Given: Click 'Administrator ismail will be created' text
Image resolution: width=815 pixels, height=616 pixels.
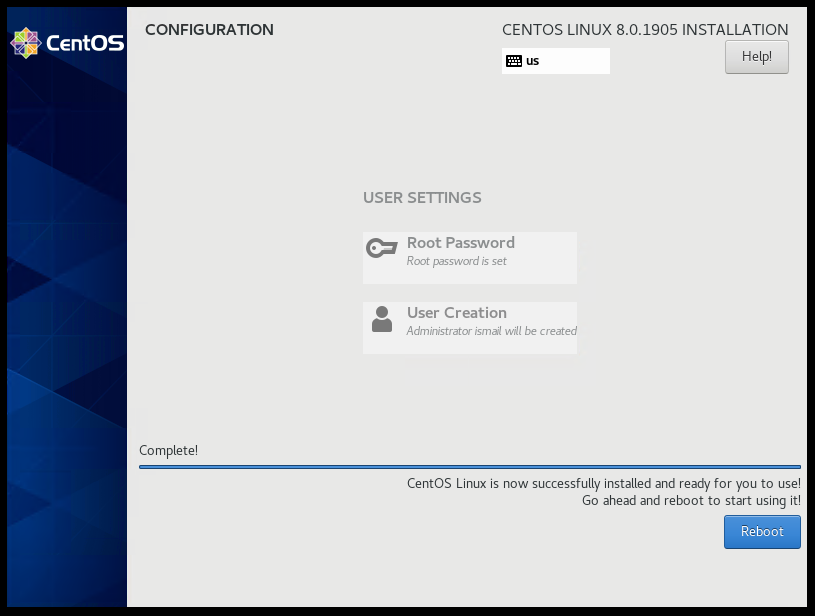Looking at the screenshot, I should tap(491, 331).
